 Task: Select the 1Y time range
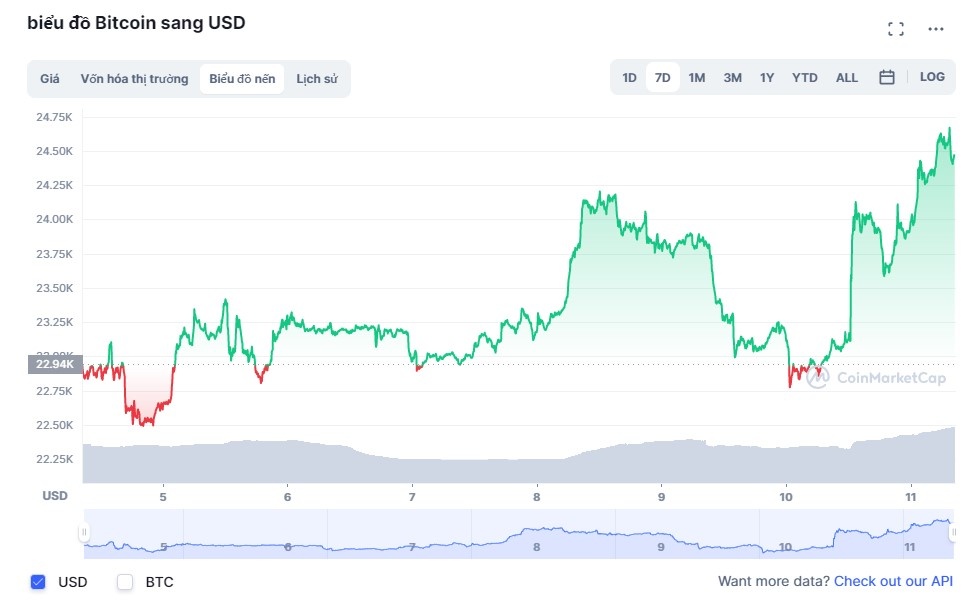click(767, 76)
